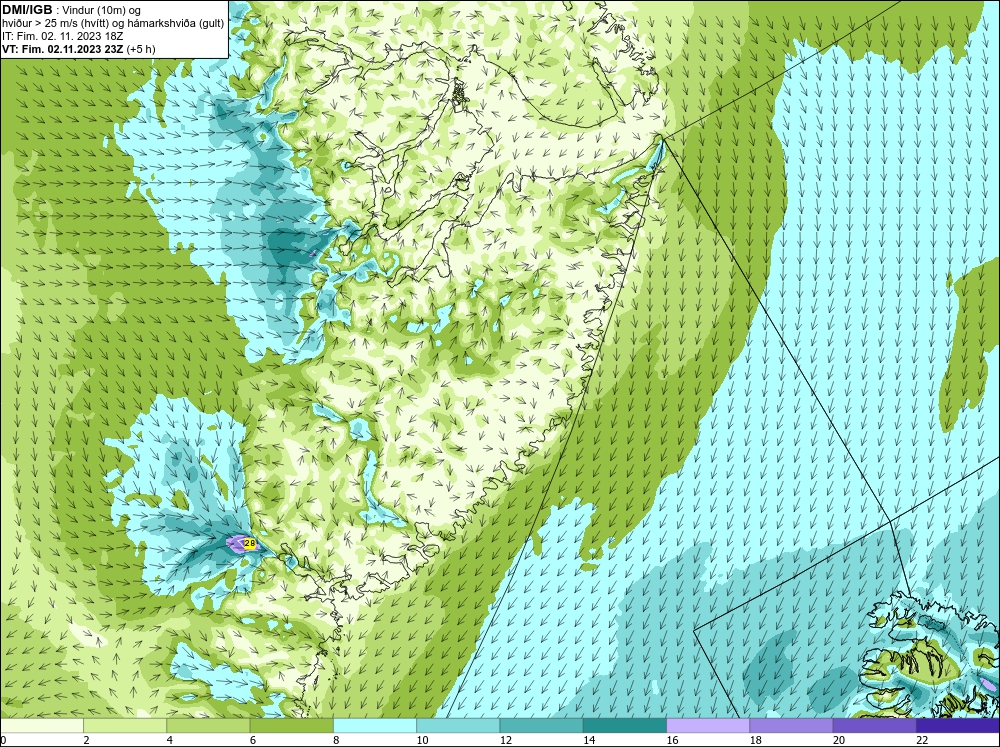Click the 4-6 m/s green legend swatch
The width and height of the screenshot is (1000, 747).
coord(208,725)
